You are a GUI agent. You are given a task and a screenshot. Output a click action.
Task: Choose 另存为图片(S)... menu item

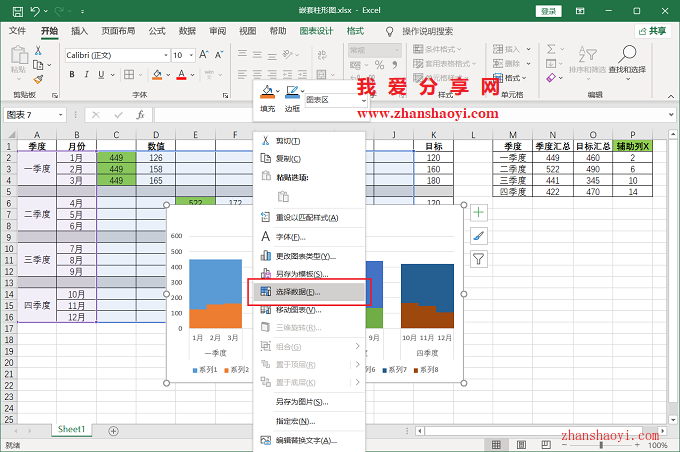click(308, 402)
